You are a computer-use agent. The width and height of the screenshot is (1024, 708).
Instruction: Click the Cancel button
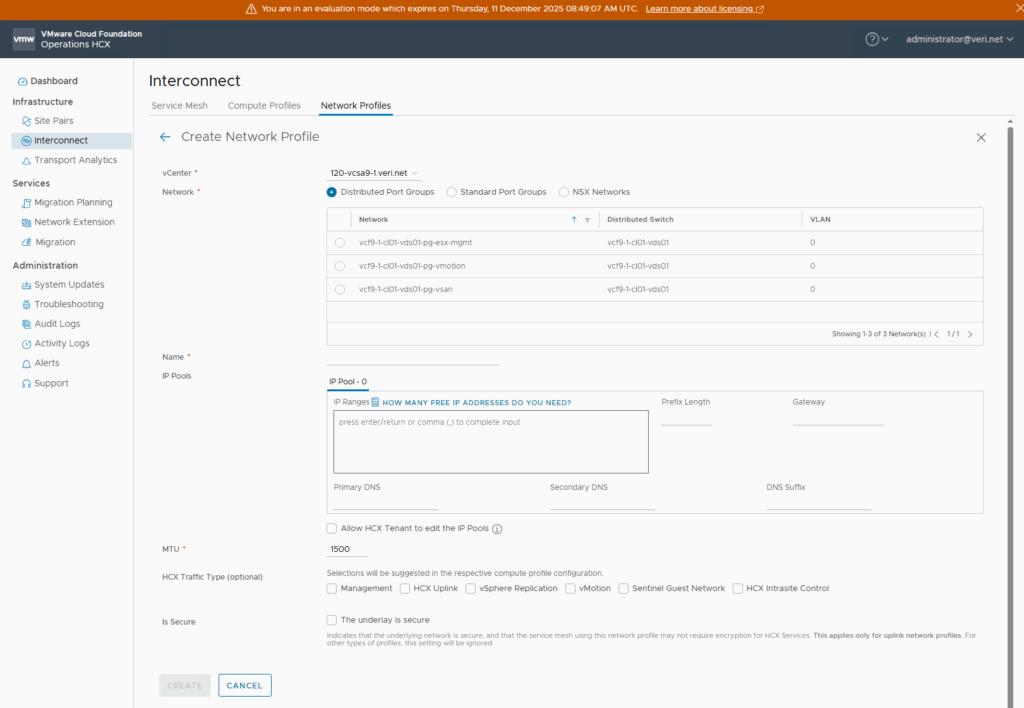pyautogui.click(x=245, y=685)
